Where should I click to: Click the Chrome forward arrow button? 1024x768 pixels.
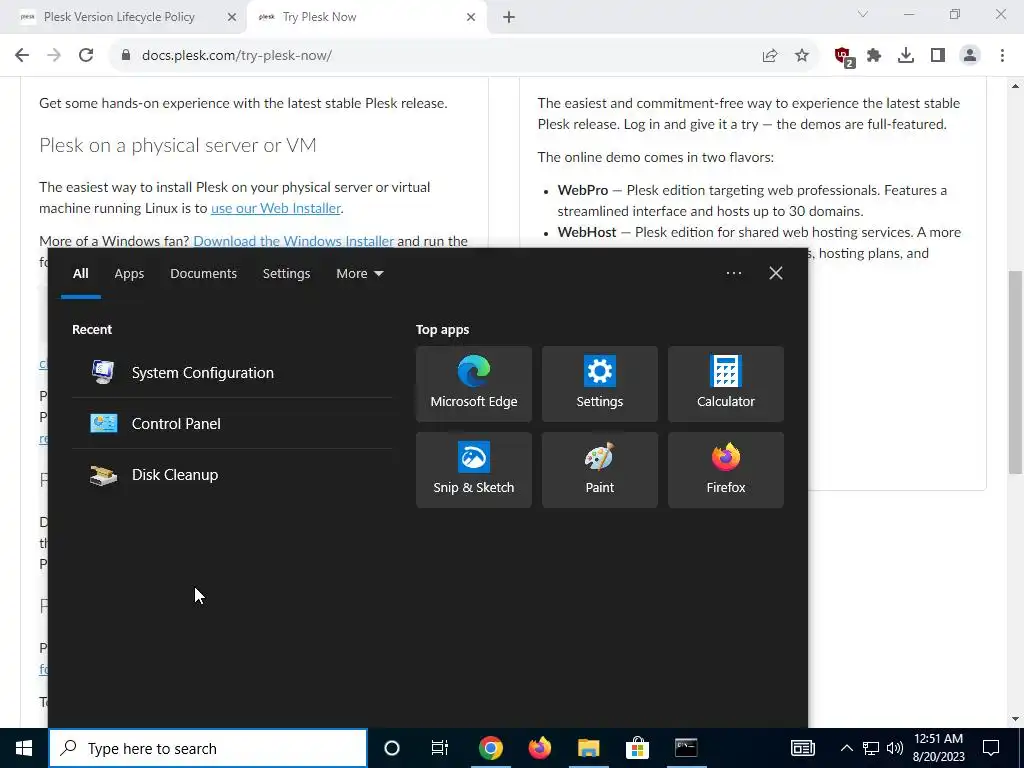(x=54, y=55)
